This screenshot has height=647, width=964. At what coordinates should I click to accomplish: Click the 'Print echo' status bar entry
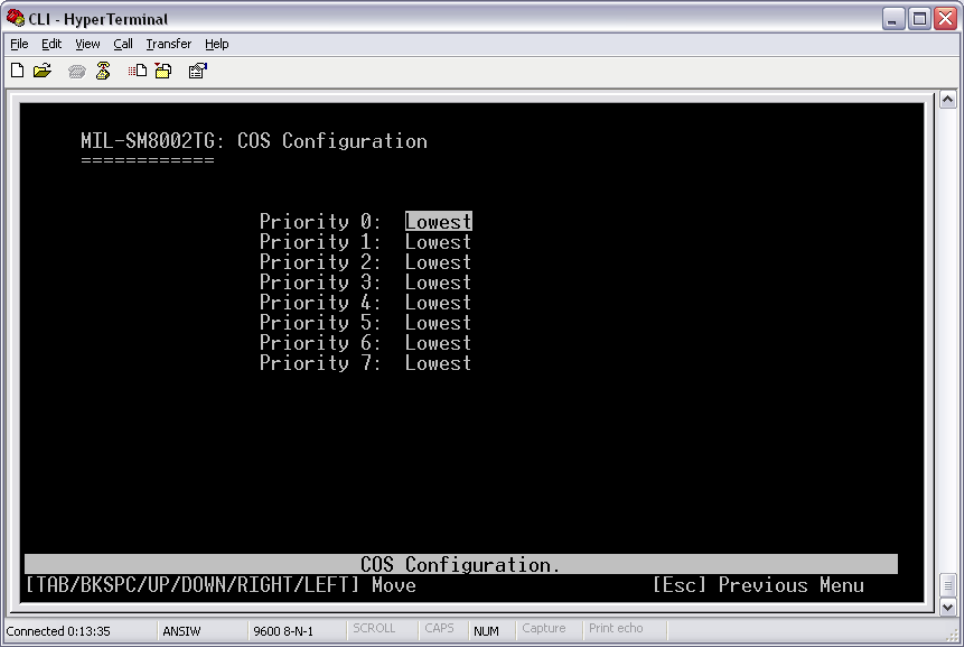coord(615,628)
